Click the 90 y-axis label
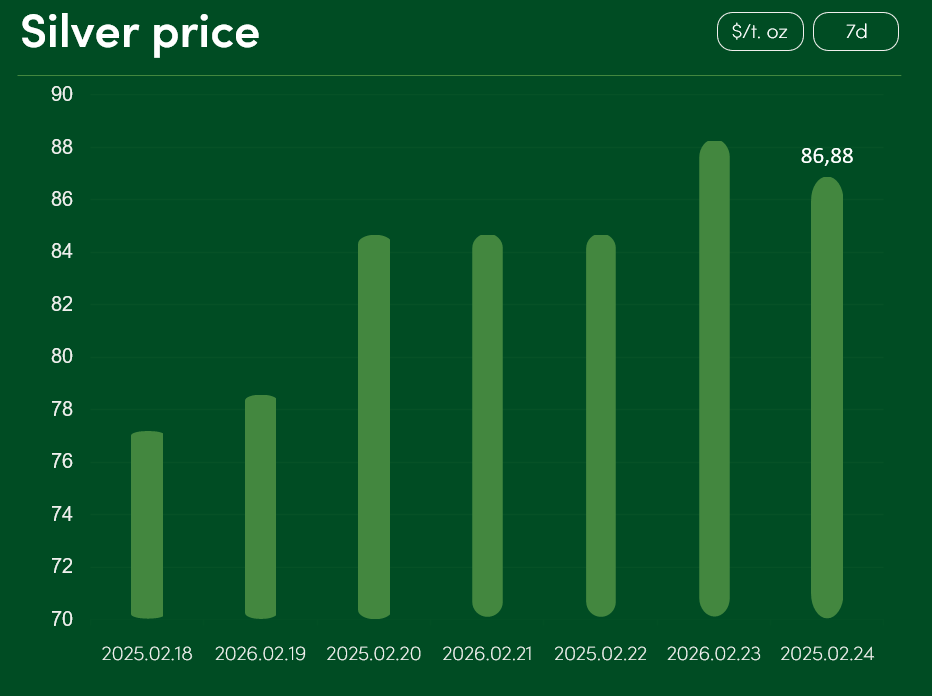Image resolution: width=932 pixels, height=696 pixels. [x=62, y=95]
